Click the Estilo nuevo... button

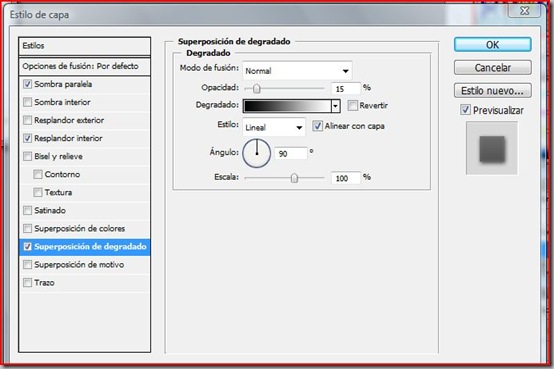(493, 91)
